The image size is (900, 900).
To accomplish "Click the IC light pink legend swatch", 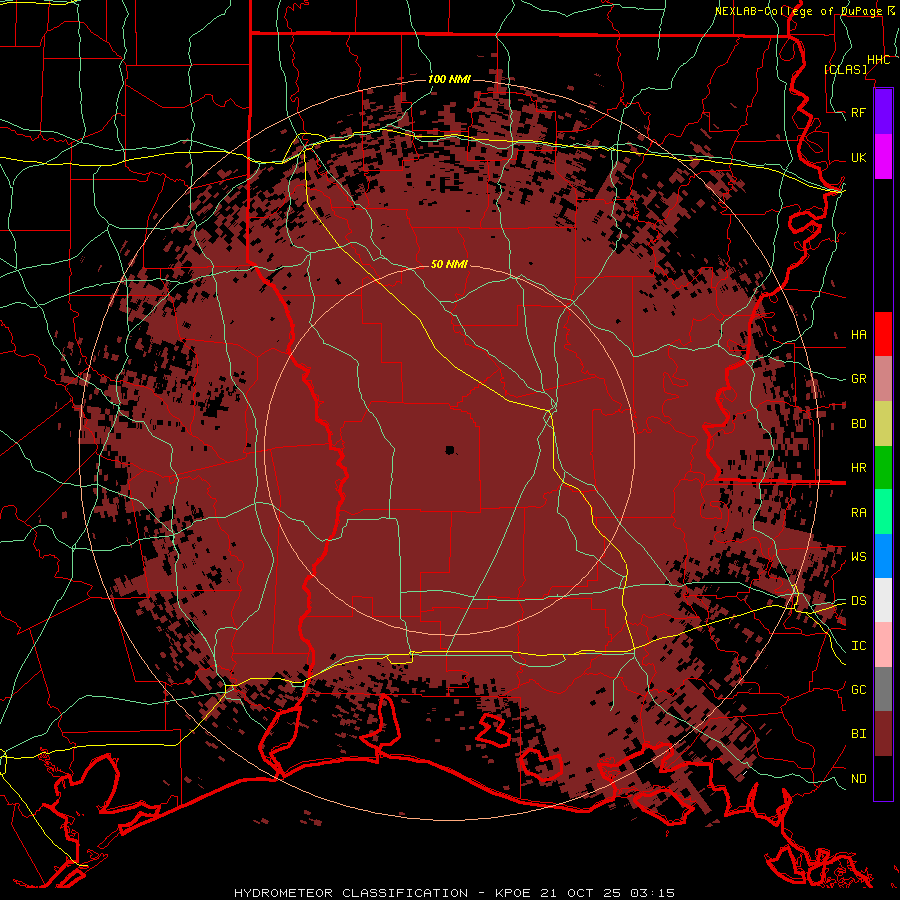I will pyautogui.click(x=883, y=645).
